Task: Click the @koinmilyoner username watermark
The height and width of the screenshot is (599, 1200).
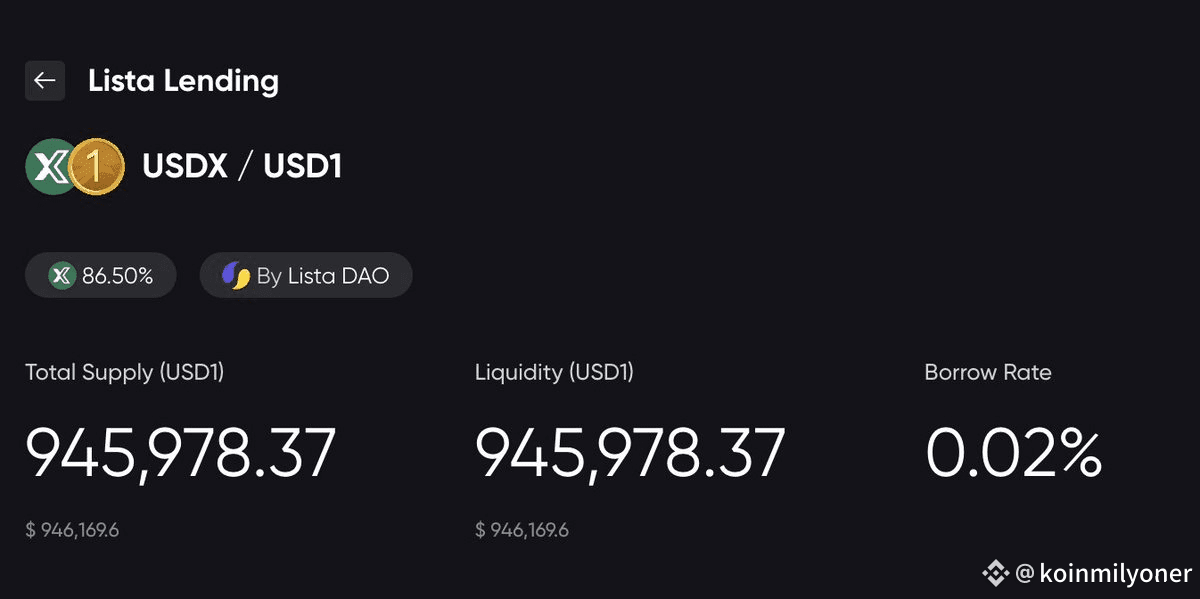Action: point(1104,573)
